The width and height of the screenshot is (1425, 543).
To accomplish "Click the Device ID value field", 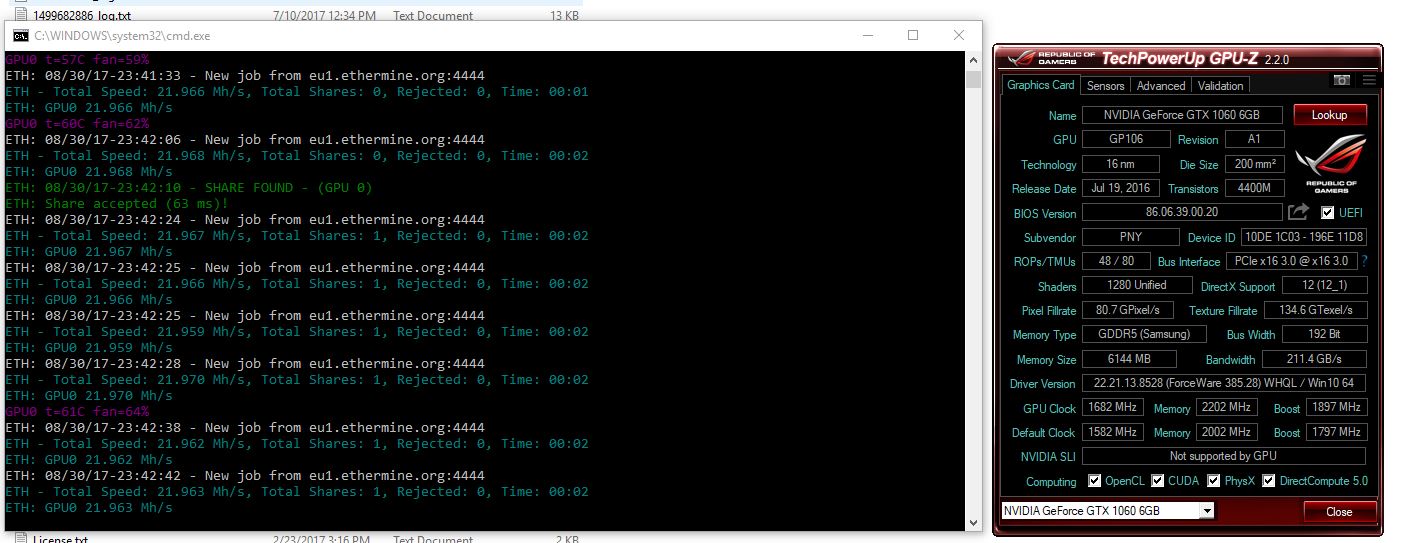I will [1303, 237].
